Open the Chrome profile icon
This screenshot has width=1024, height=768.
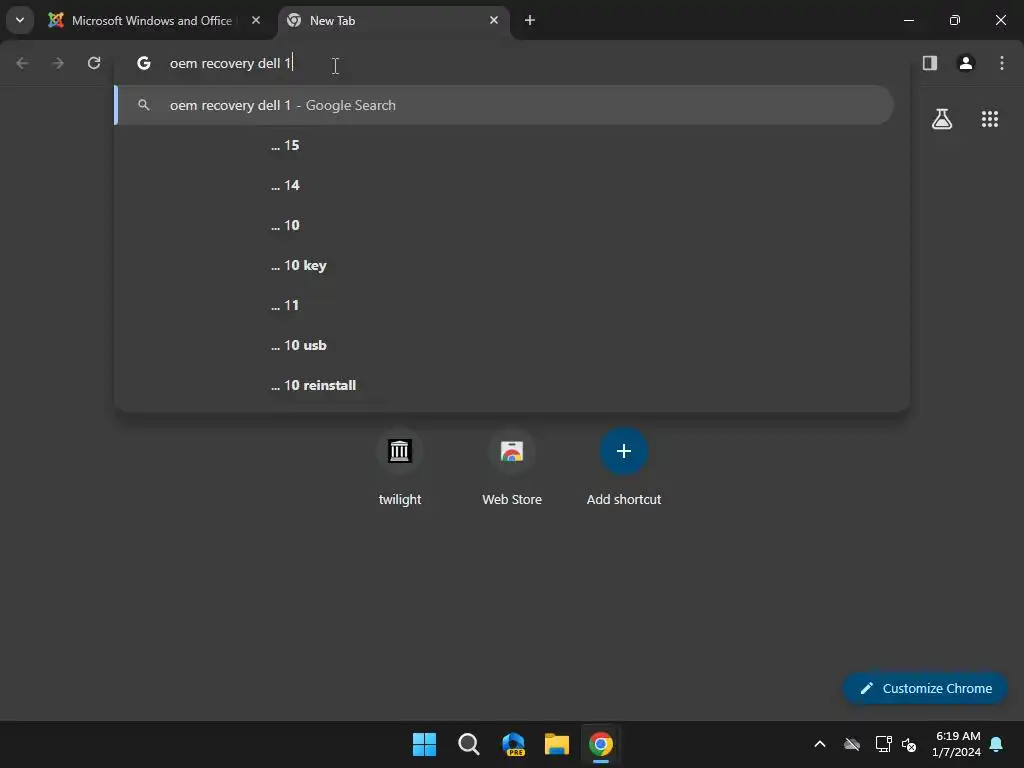(x=966, y=63)
